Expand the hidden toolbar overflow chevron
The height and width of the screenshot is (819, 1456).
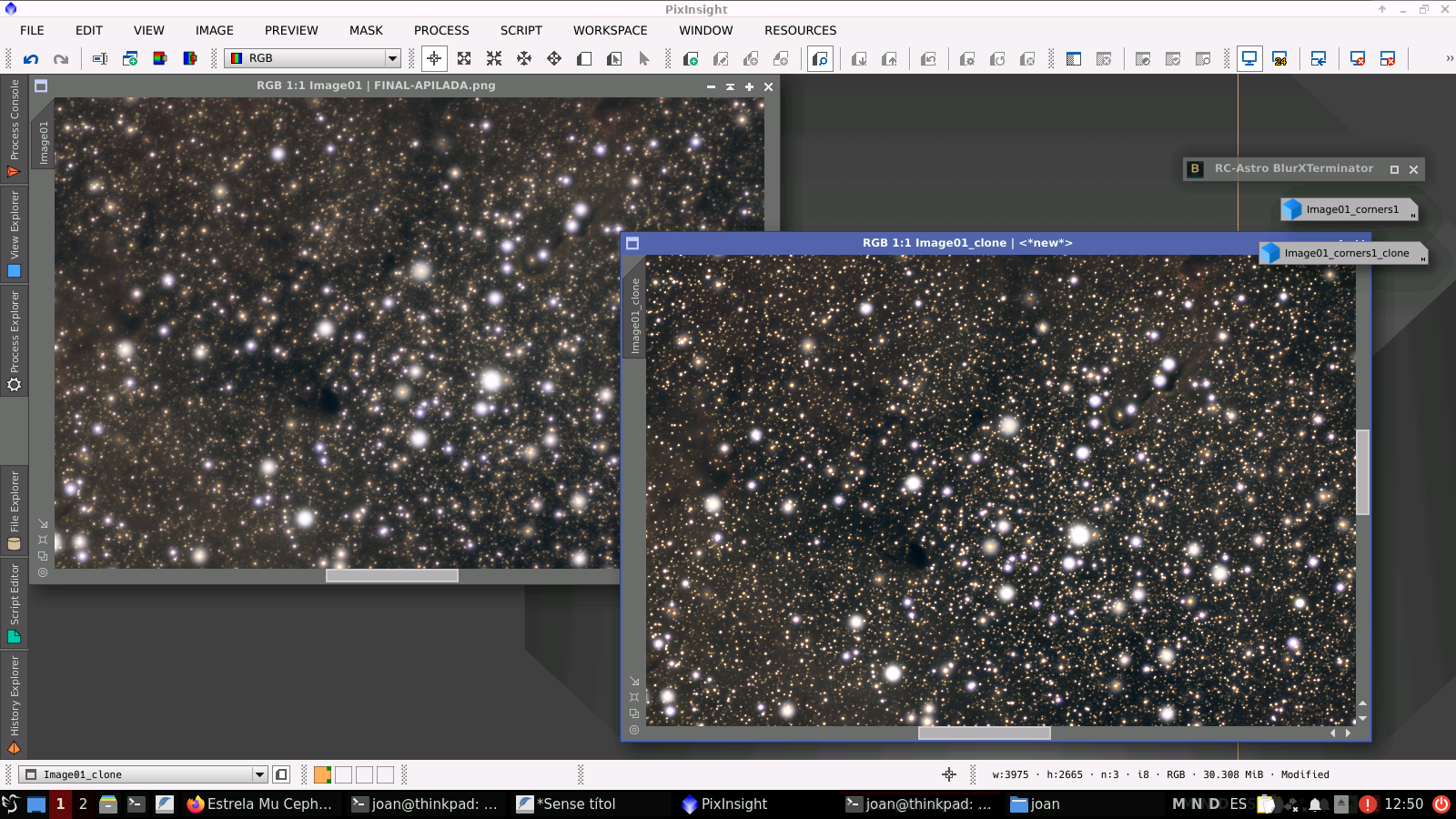coord(1449,58)
